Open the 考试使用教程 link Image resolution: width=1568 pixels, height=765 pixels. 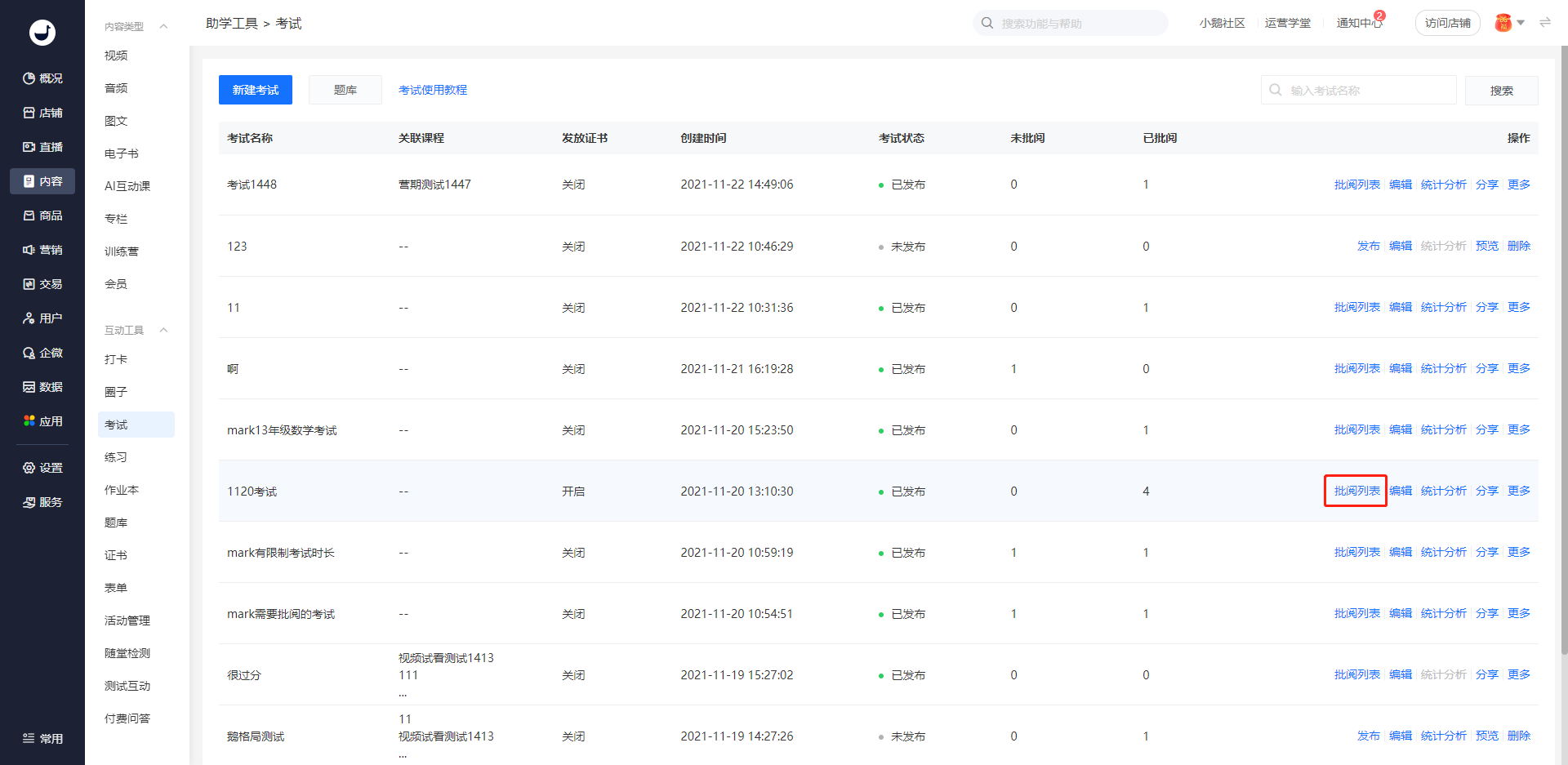point(433,90)
